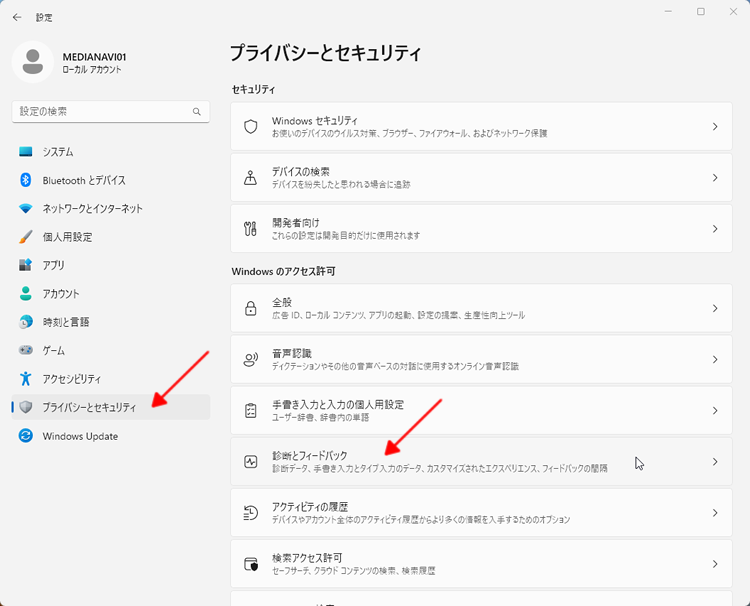
Task: Click the アクセシビリティ figure icon
Action: (25, 379)
